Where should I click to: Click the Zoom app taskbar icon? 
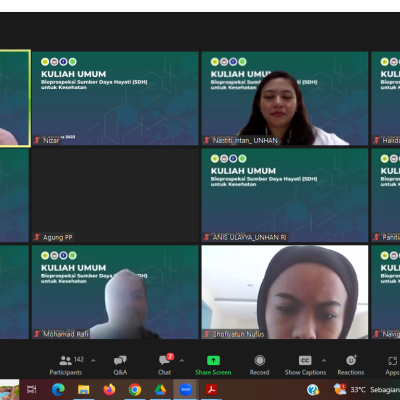pyautogui.click(x=186, y=389)
